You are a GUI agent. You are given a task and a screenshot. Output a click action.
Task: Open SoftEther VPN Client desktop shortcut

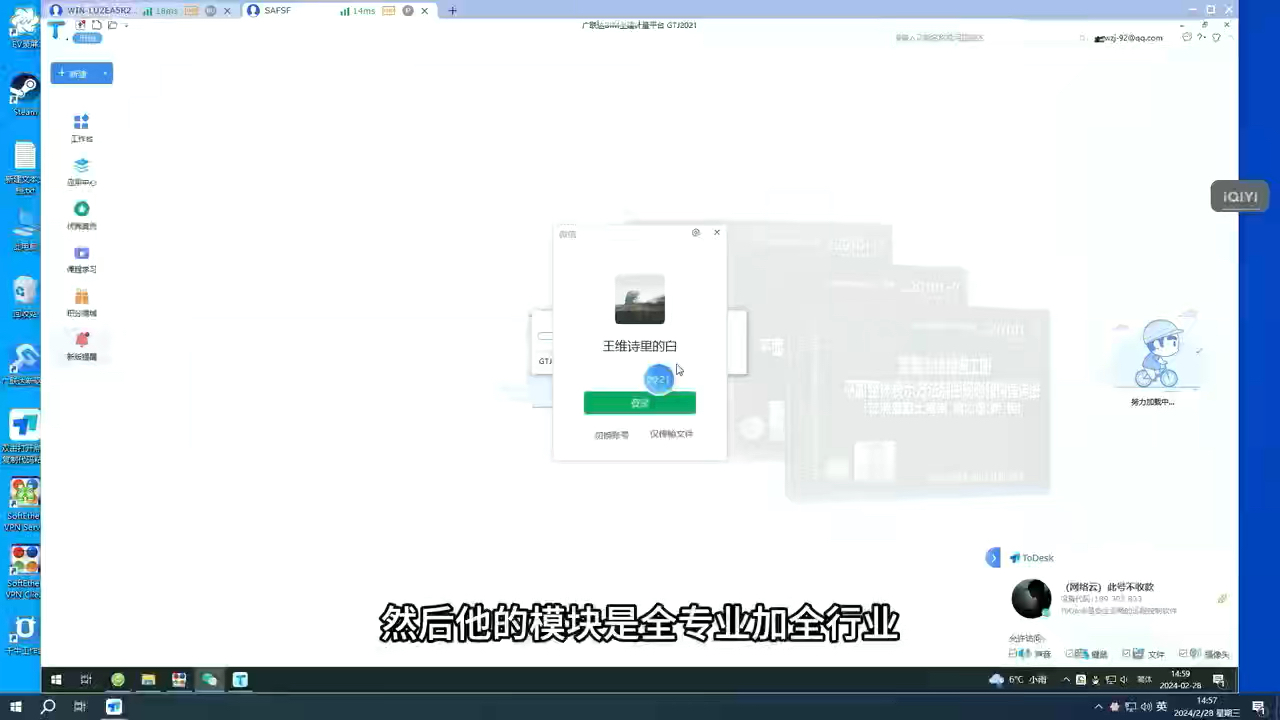tap(25, 572)
